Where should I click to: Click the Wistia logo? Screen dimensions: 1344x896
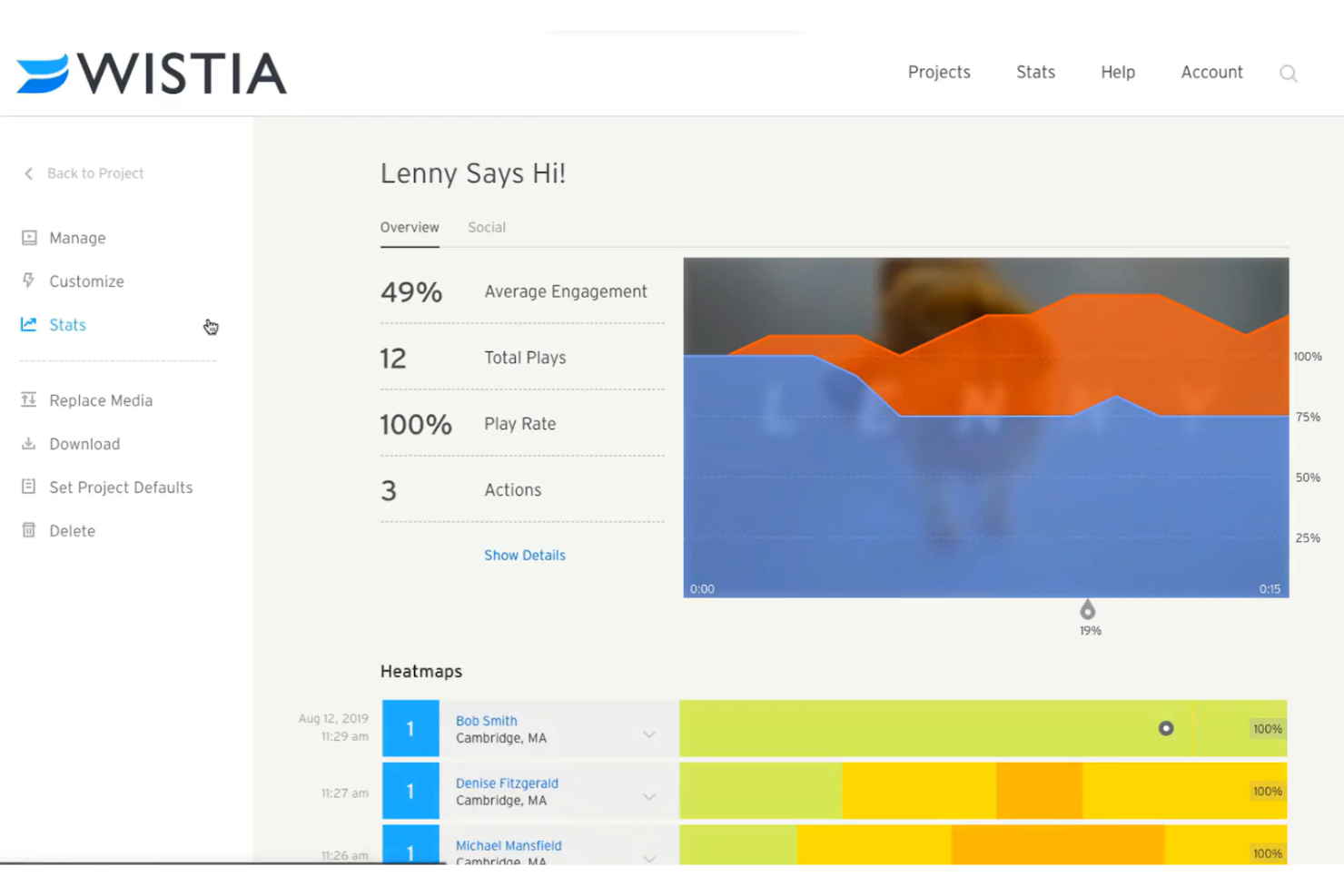coord(150,73)
